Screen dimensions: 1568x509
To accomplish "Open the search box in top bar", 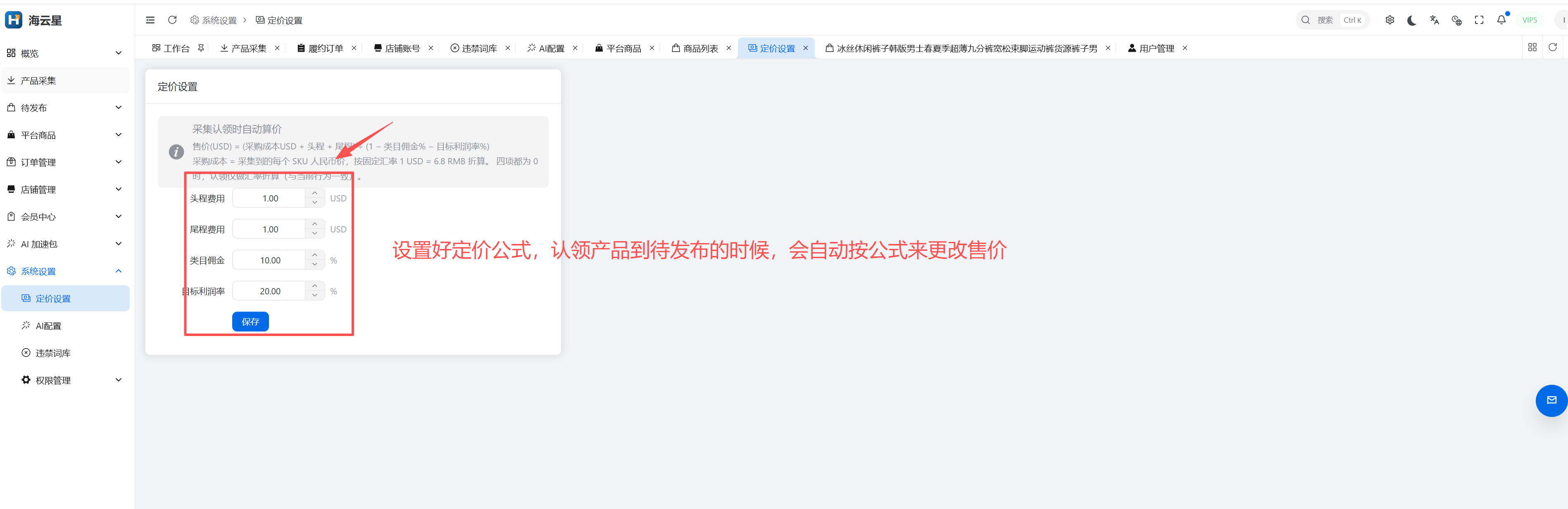I will [1332, 20].
